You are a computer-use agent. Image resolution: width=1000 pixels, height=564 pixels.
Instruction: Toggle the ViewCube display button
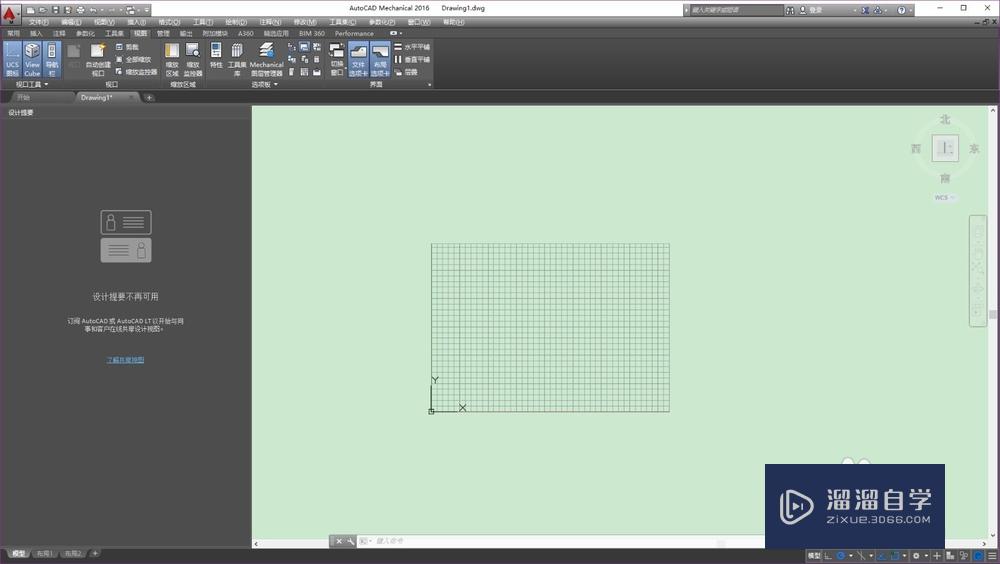point(33,59)
